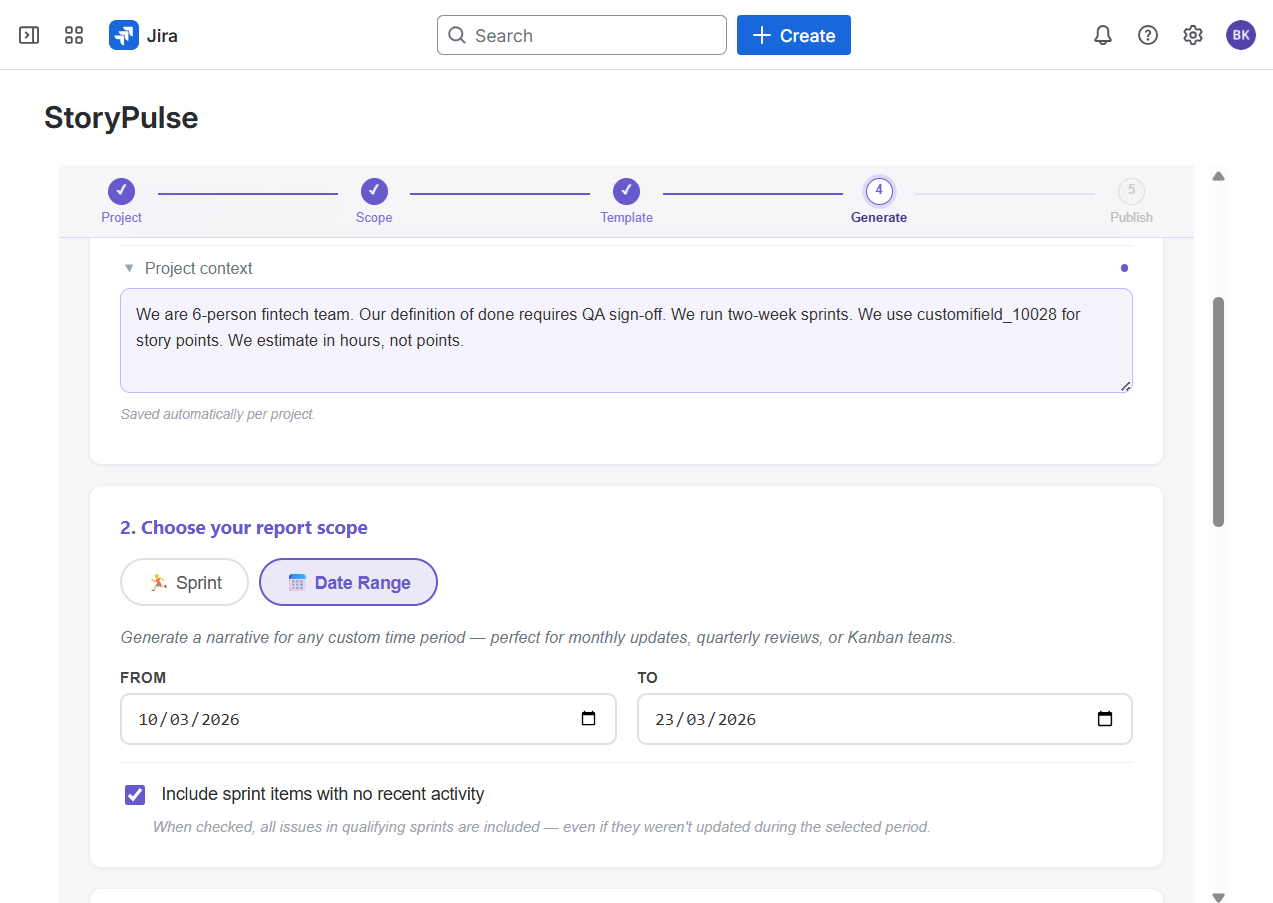Image resolution: width=1273 pixels, height=903 pixels.
Task: Open the TO date calendar picker icon
Action: point(1105,719)
